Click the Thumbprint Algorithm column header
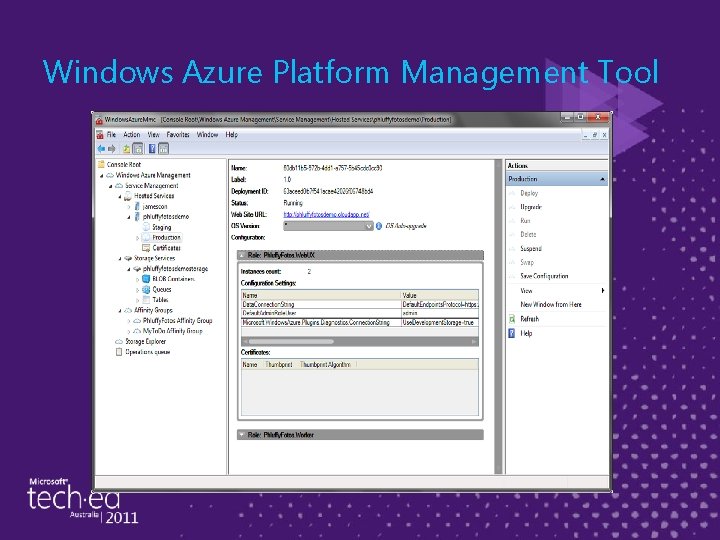The image size is (720, 540). coord(325,365)
